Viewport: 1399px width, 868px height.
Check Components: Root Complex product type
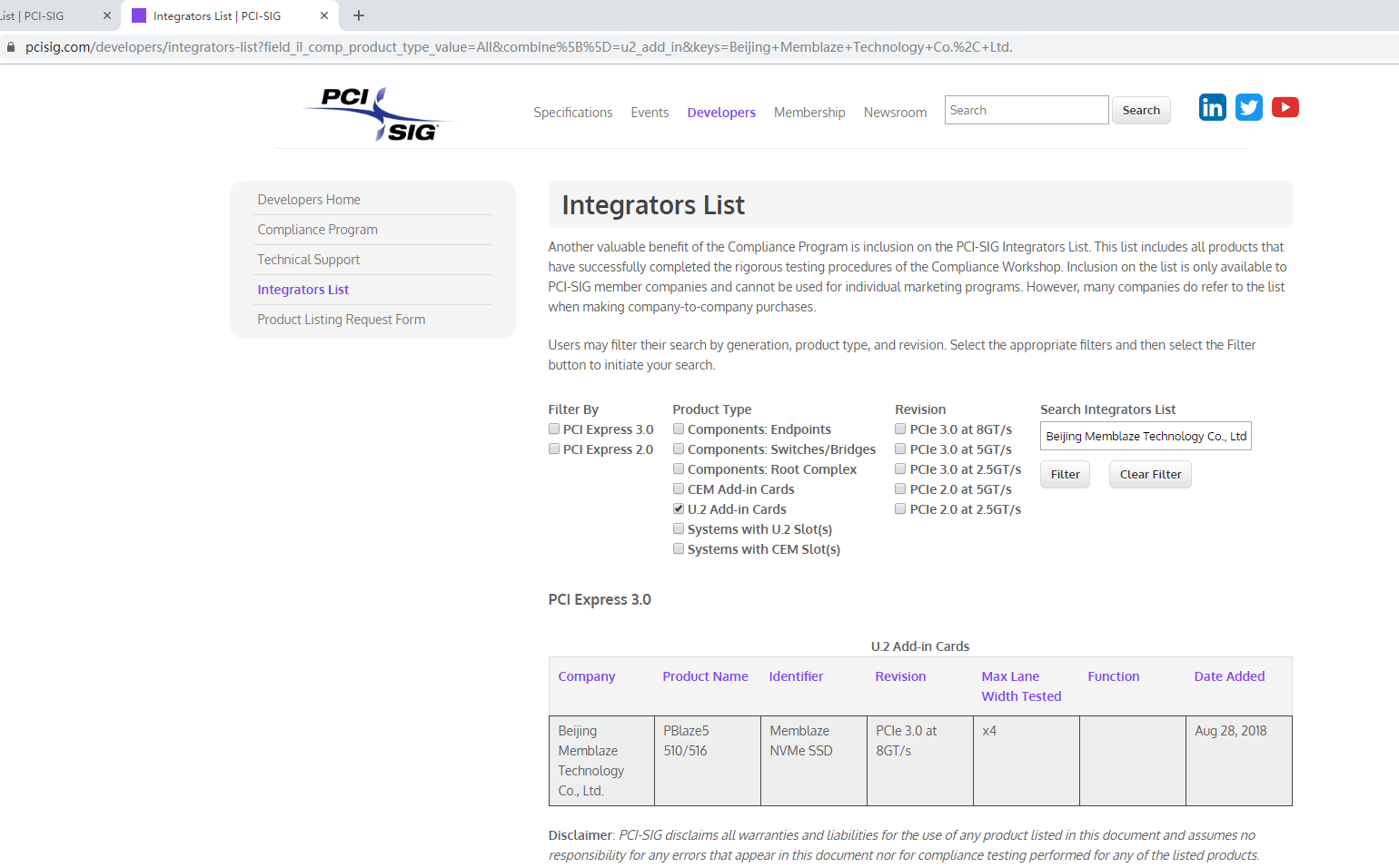pos(679,469)
